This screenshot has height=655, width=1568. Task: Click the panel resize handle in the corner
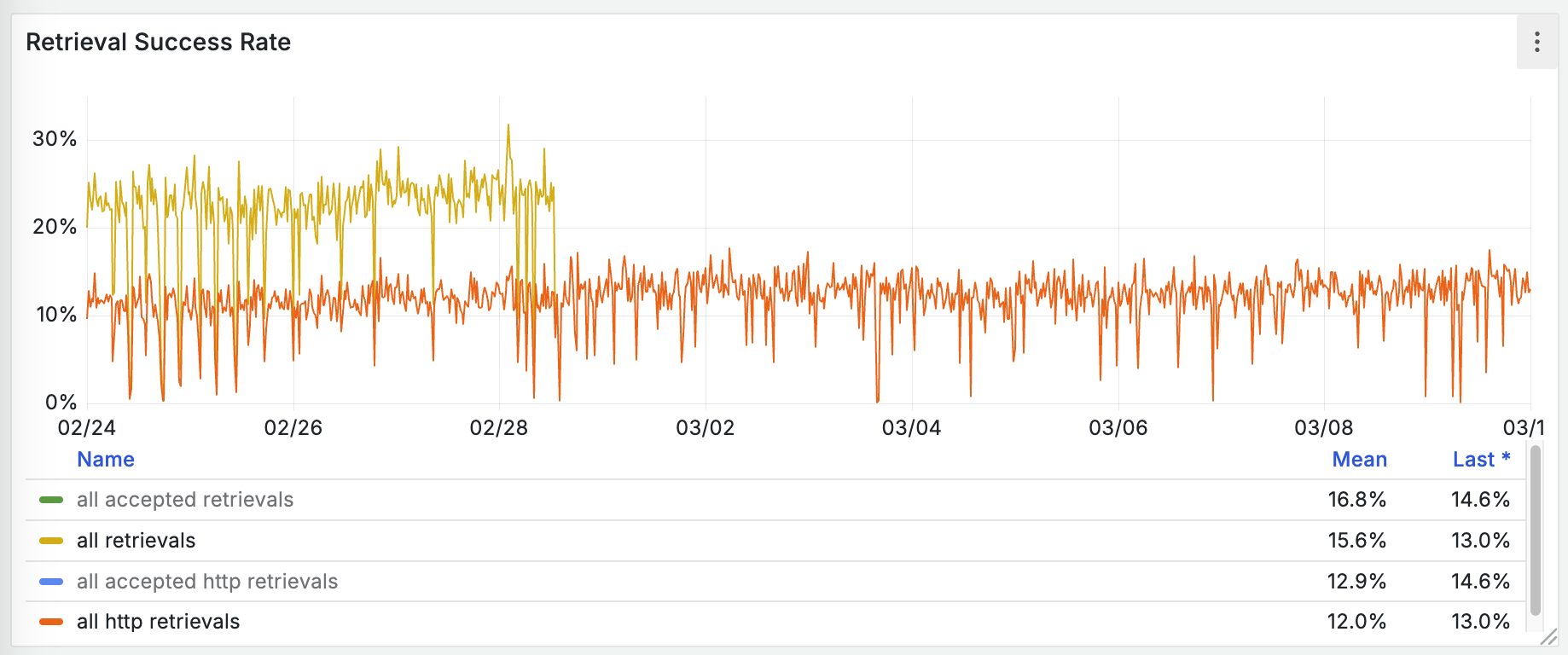pyautogui.click(x=1548, y=636)
